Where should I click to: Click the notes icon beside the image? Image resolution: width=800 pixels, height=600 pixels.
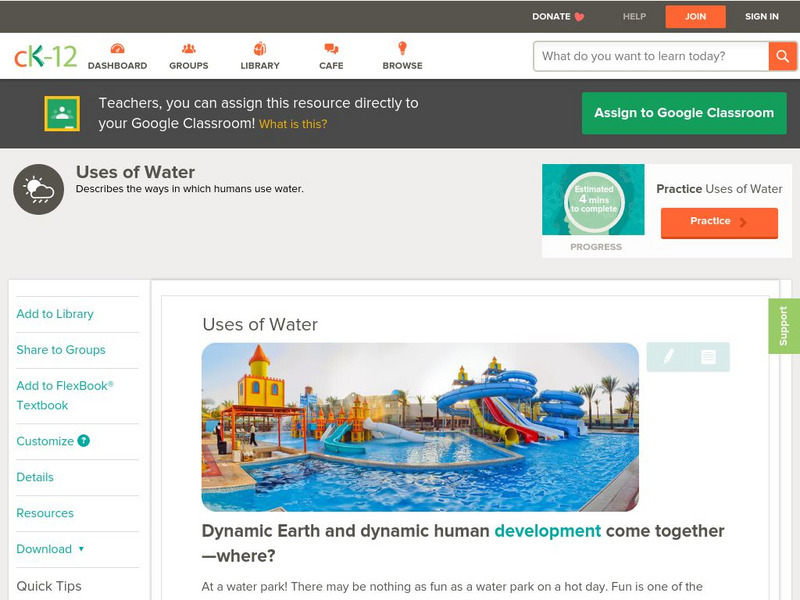pos(708,357)
